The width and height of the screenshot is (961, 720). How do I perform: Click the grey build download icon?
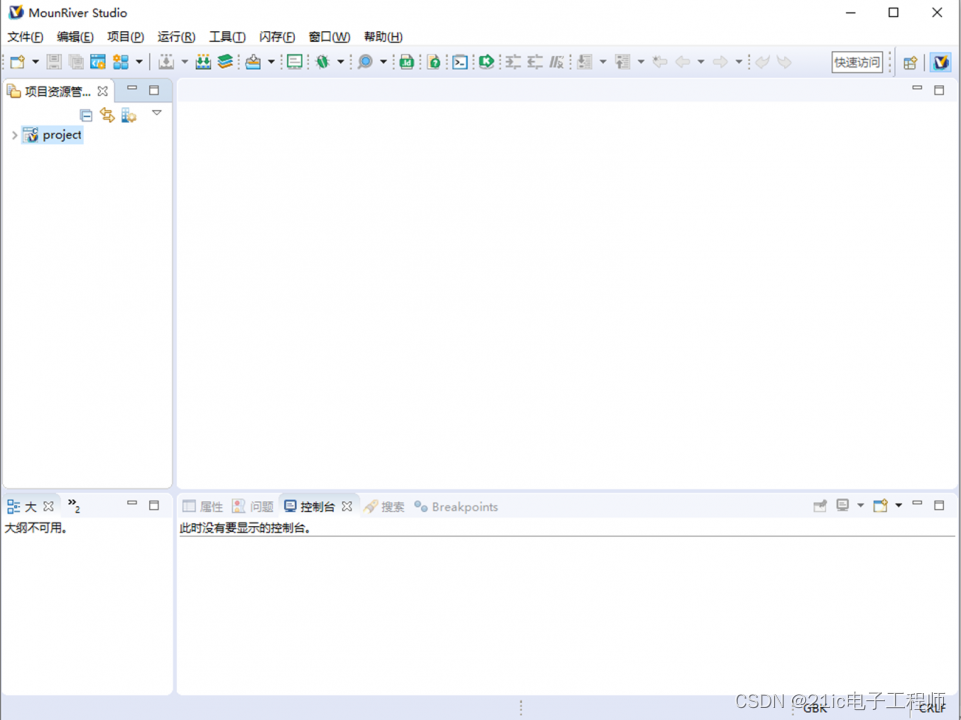tap(166, 62)
